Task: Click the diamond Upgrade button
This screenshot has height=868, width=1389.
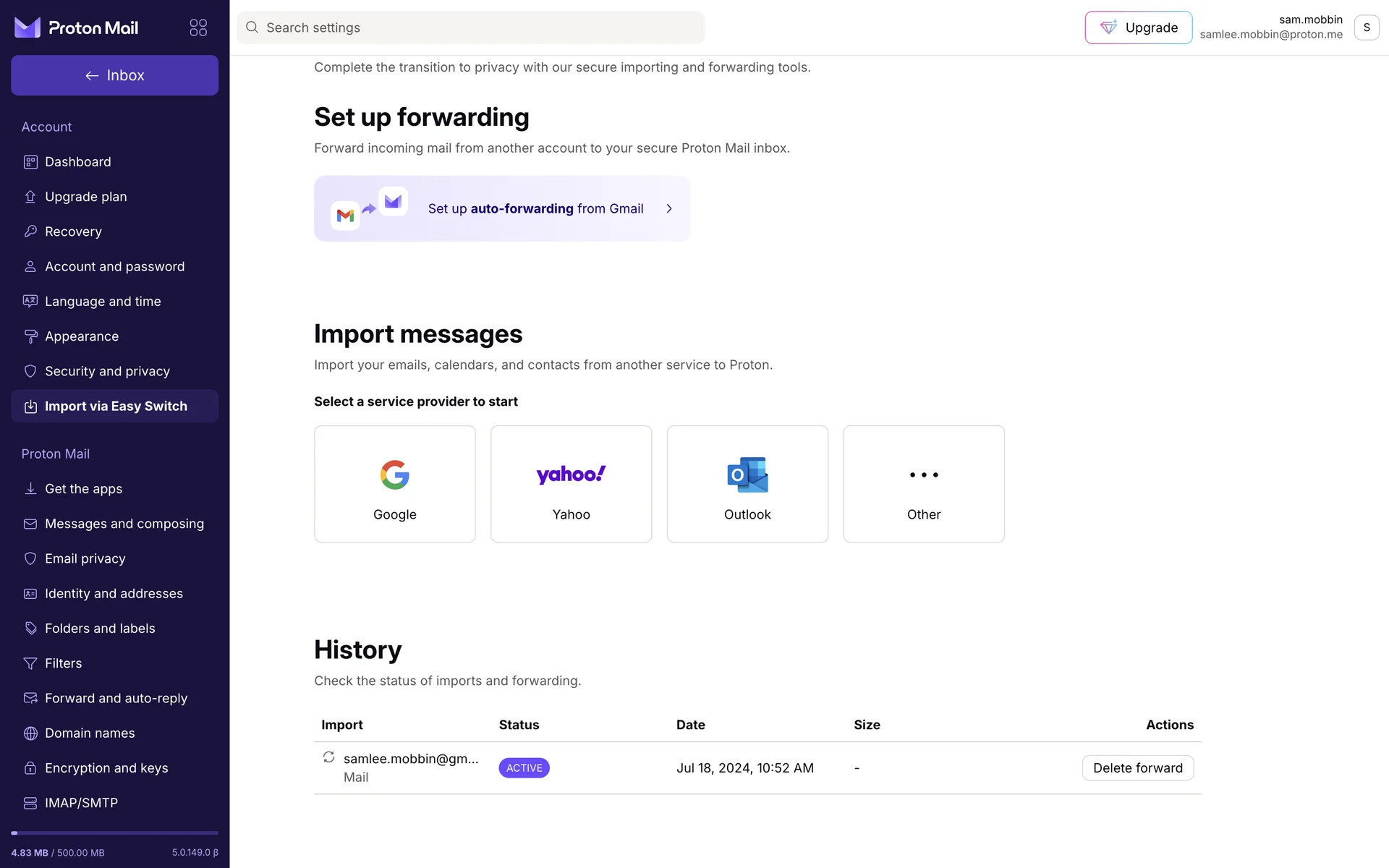Action: [1138, 27]
